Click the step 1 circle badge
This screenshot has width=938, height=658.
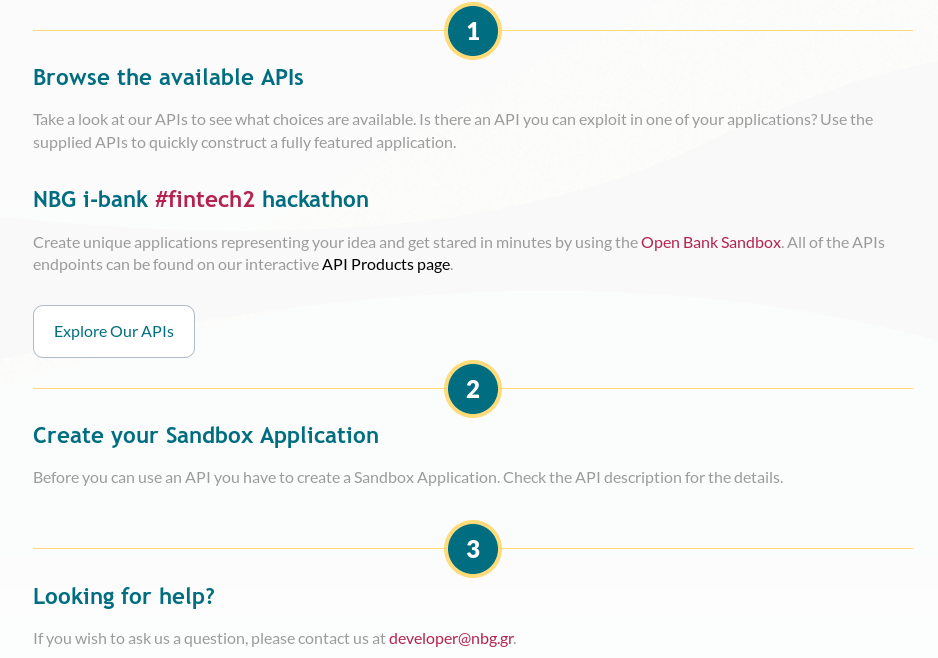click(473, 31)
